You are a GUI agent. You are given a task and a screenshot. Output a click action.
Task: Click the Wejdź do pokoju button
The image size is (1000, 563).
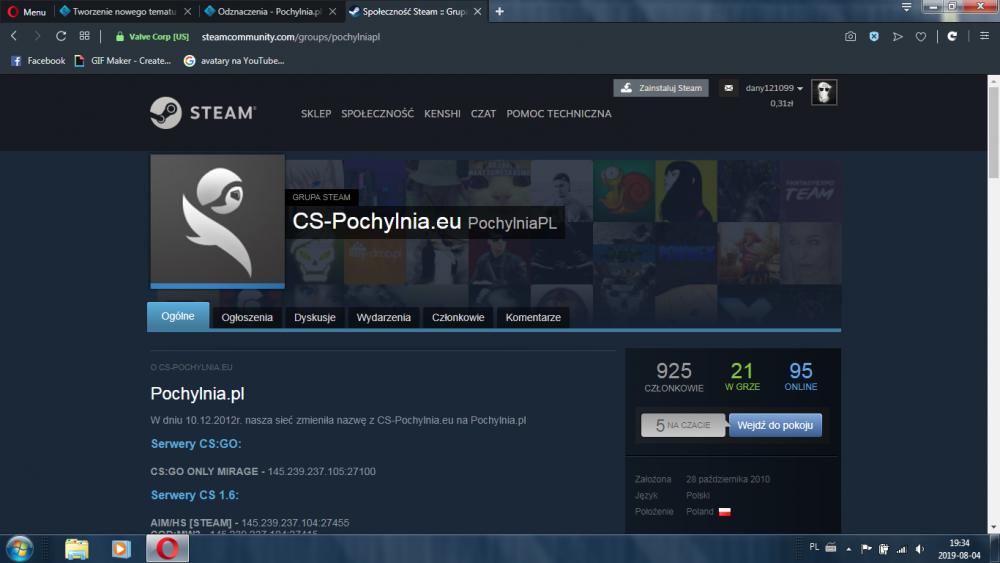pyautogui.click(x=775, y=425)
